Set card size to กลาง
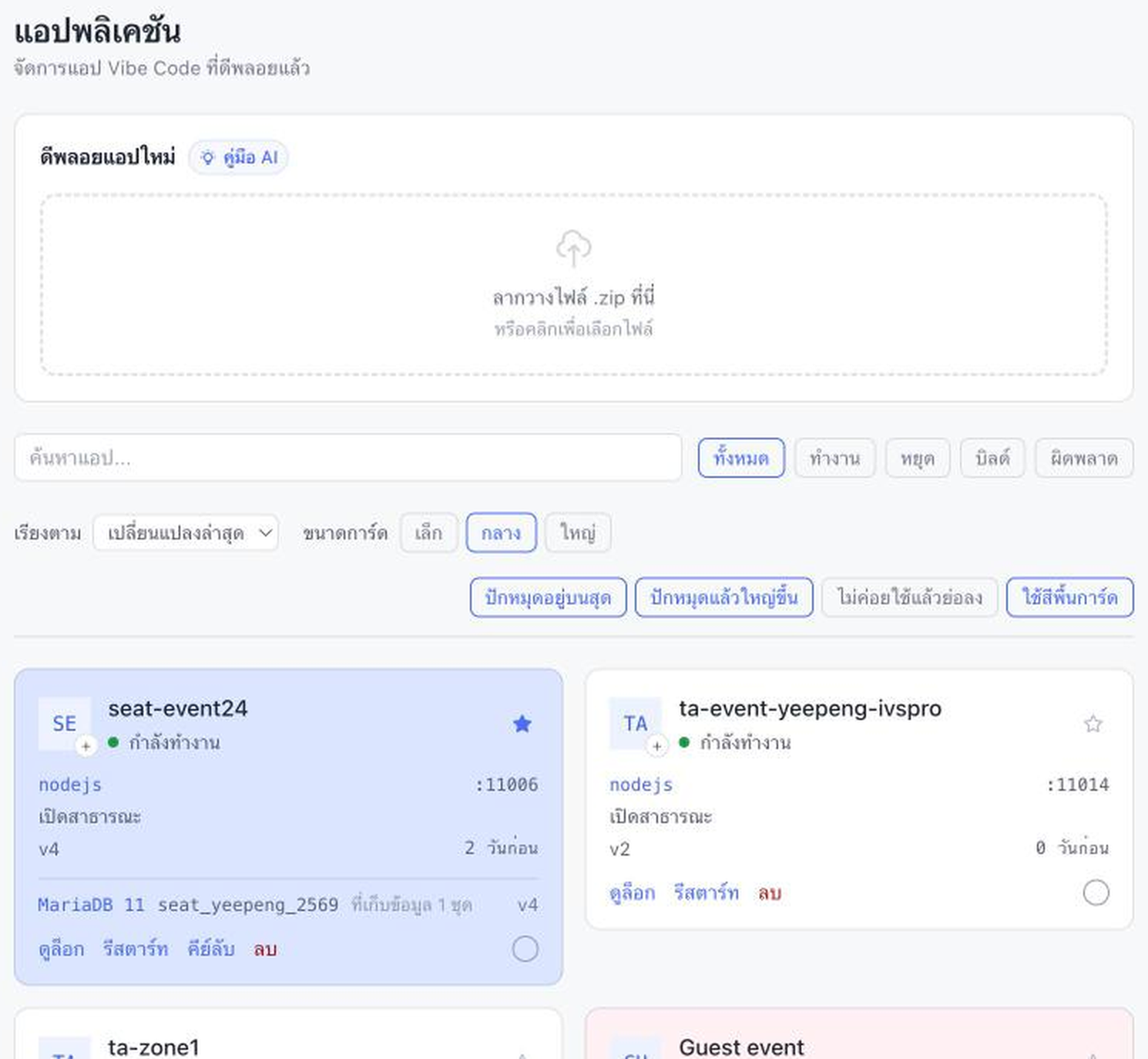The width and height of the screenshot is (1148, 1059). 501,533
